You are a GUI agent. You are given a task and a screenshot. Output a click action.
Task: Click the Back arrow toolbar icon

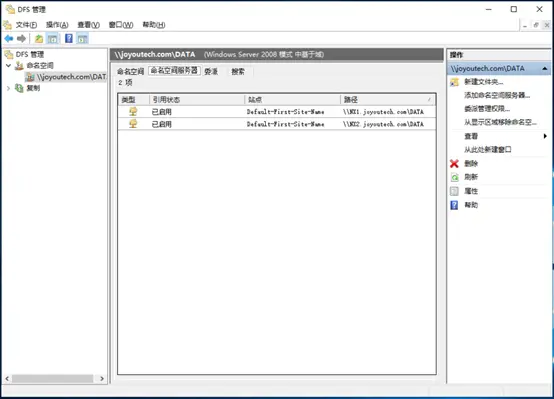pos(9,39)
